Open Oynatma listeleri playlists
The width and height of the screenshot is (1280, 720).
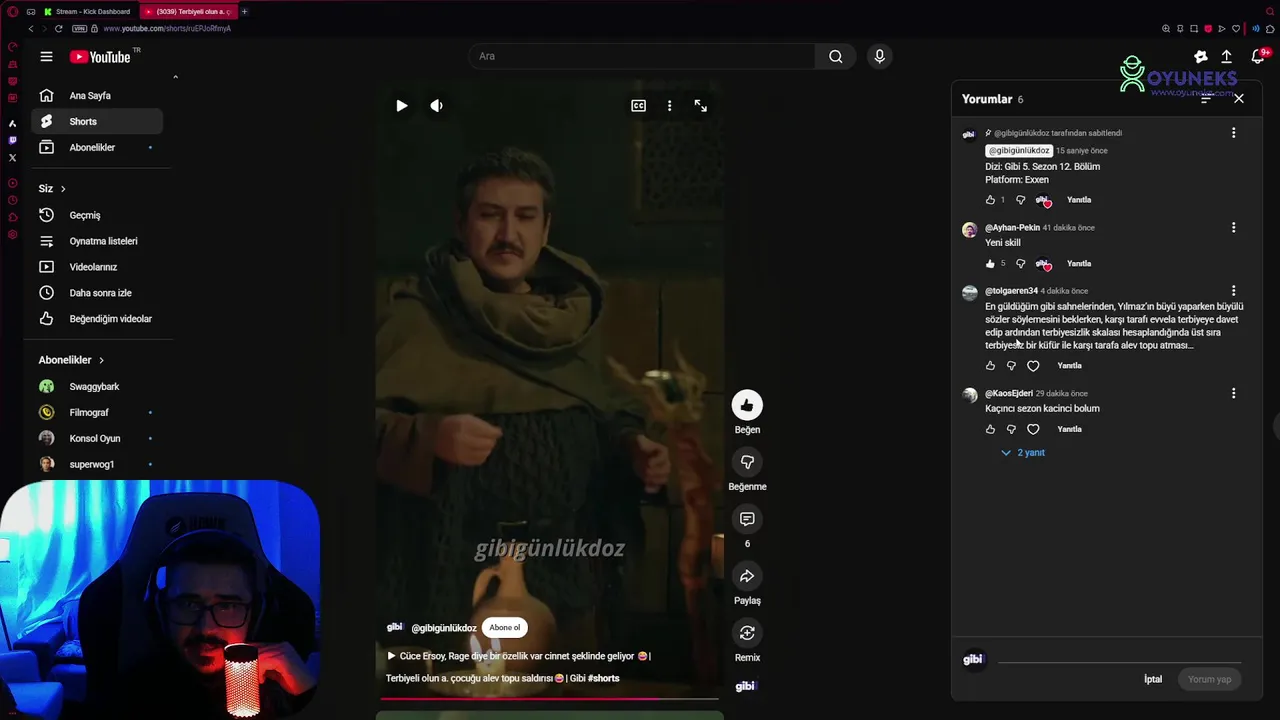[96, 241]
